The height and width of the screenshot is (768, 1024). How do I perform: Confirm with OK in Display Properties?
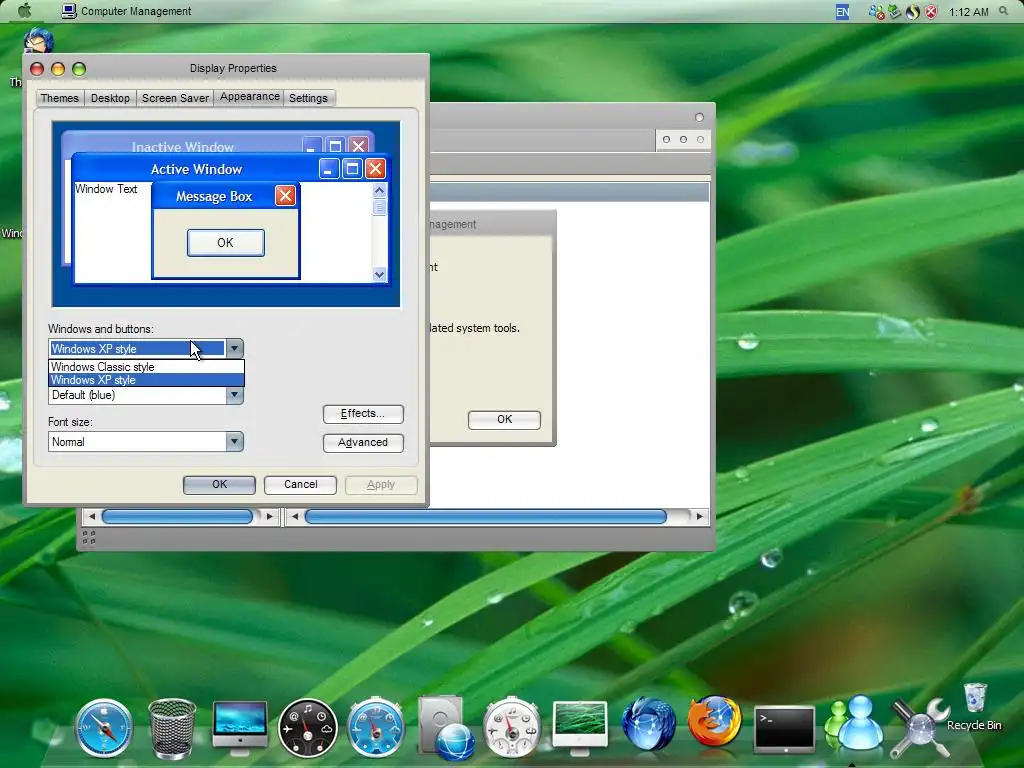point(219,485)
